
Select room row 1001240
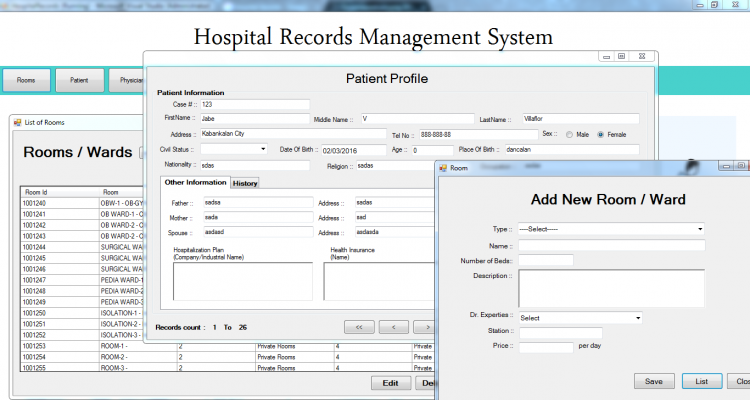82,203
